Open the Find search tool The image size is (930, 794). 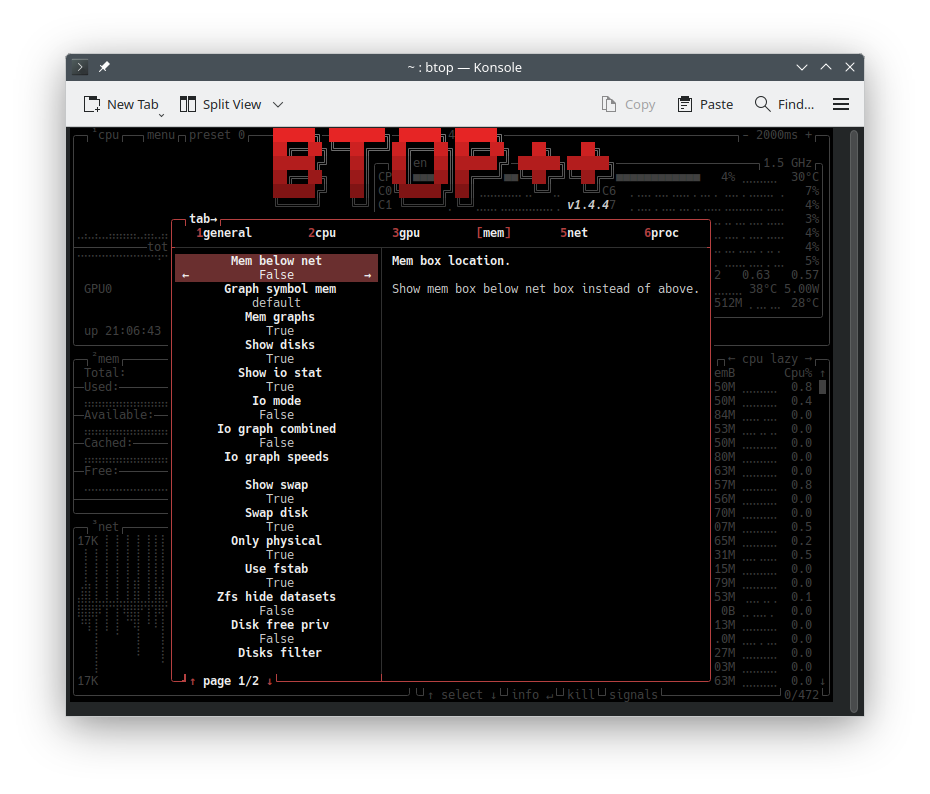click(x=784, y=104)
